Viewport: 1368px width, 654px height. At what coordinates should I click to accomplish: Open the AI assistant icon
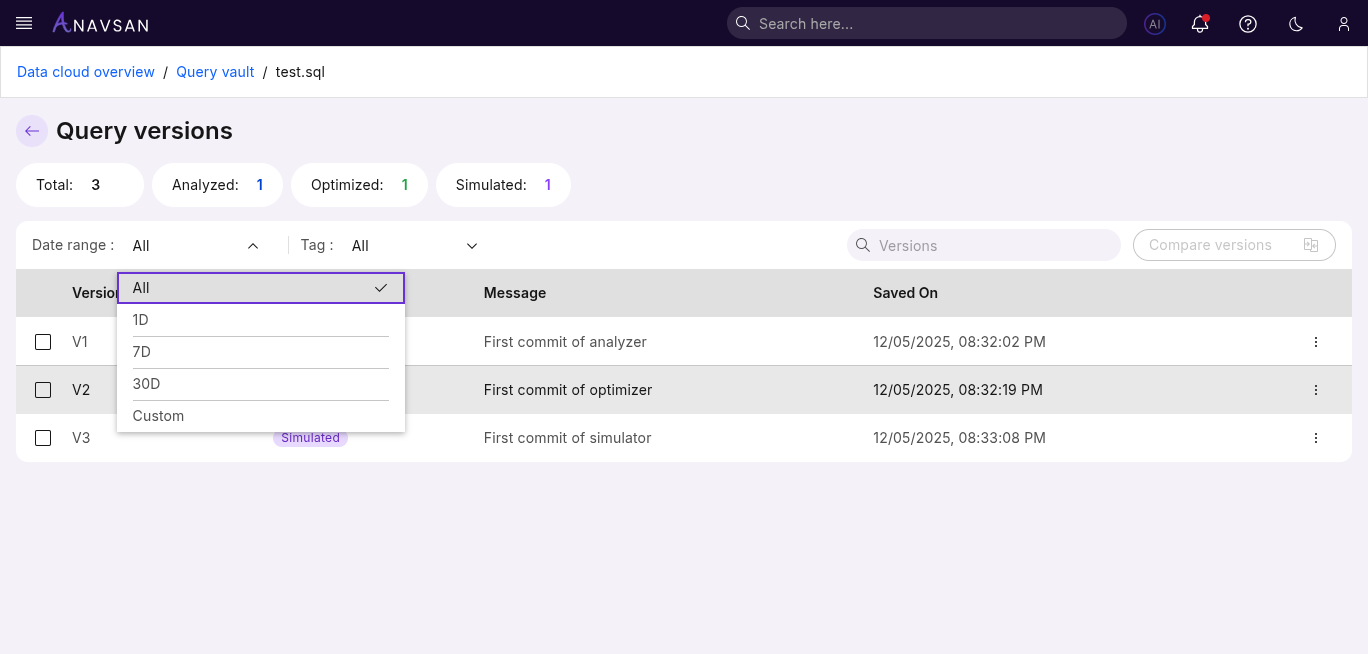(1154, 23)
